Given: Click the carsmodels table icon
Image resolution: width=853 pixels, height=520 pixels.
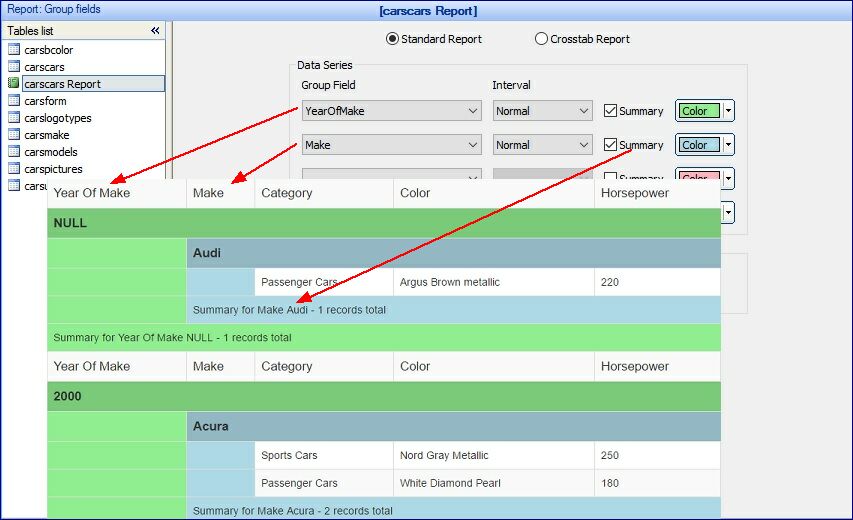Looking at the screenshot, I should click(14, 152).
